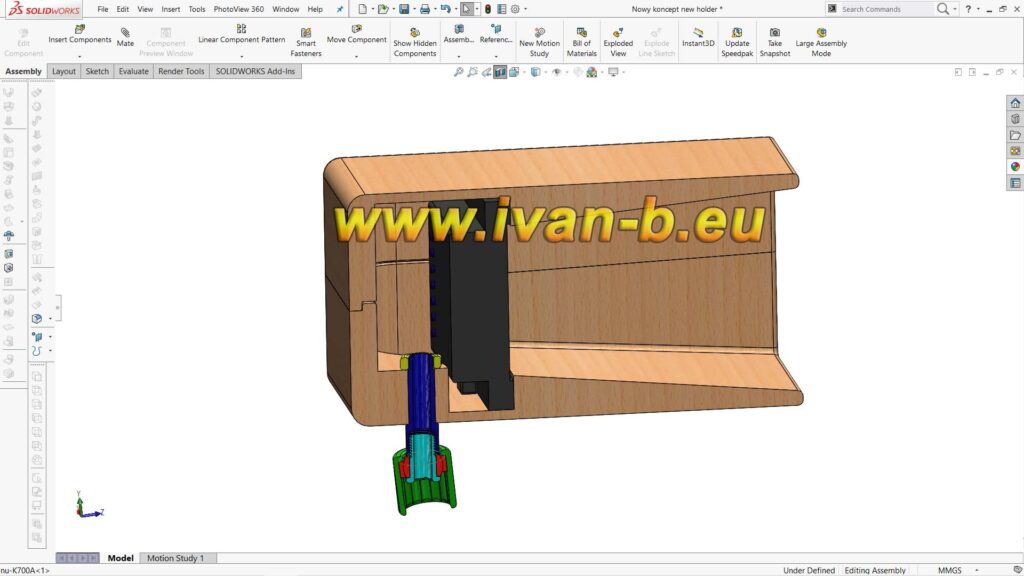Click the Insert Components tool
The image size is (1024, 576).
[80, 35]
